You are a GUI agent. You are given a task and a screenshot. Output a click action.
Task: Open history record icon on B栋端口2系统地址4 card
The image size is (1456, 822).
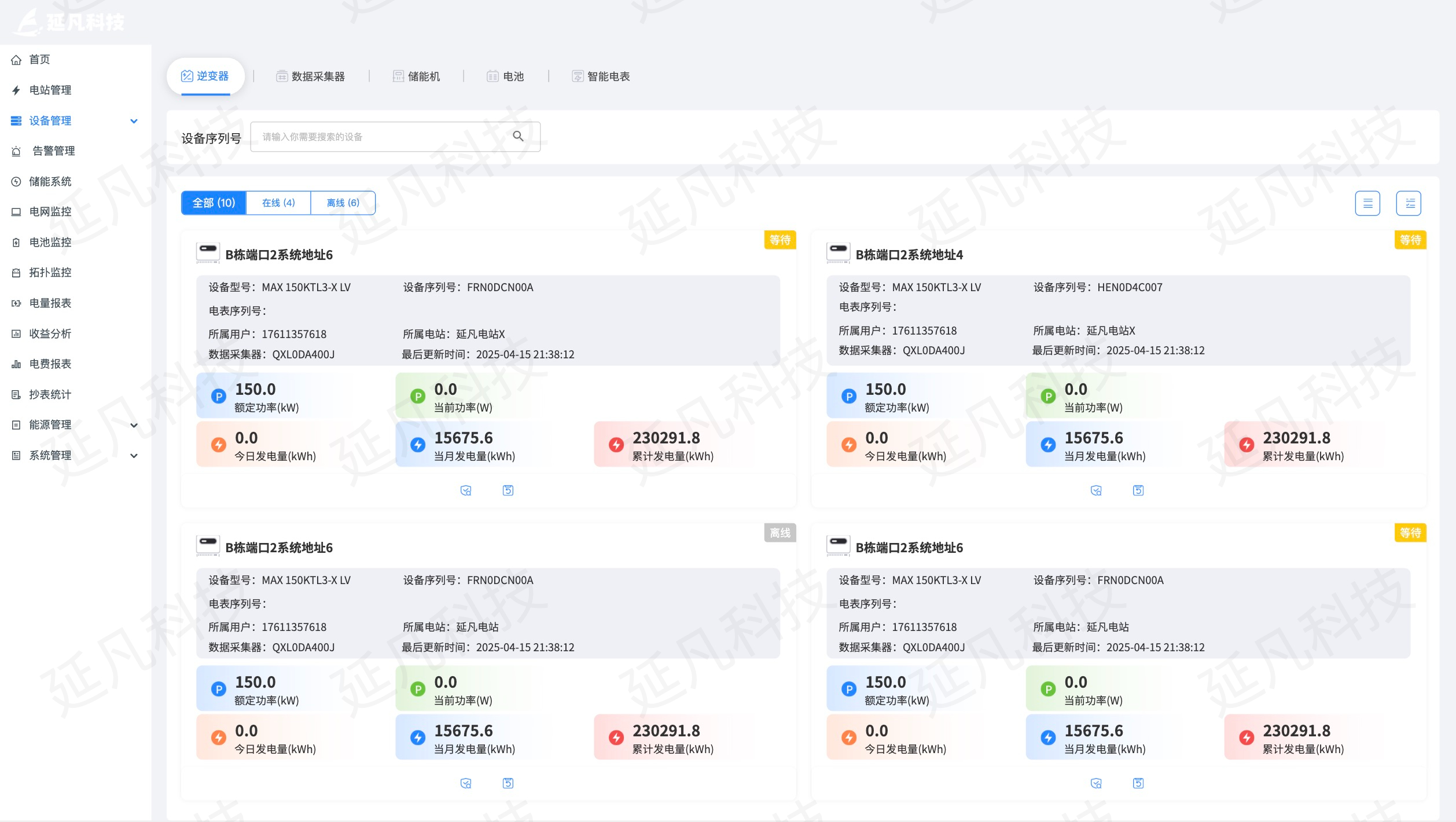pos(1138,490)
